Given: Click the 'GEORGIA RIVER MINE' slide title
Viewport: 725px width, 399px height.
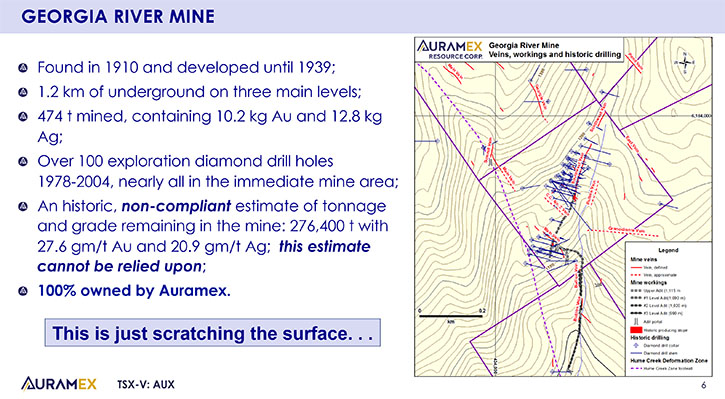Looking at the screenshot, I should coord(118,17).
